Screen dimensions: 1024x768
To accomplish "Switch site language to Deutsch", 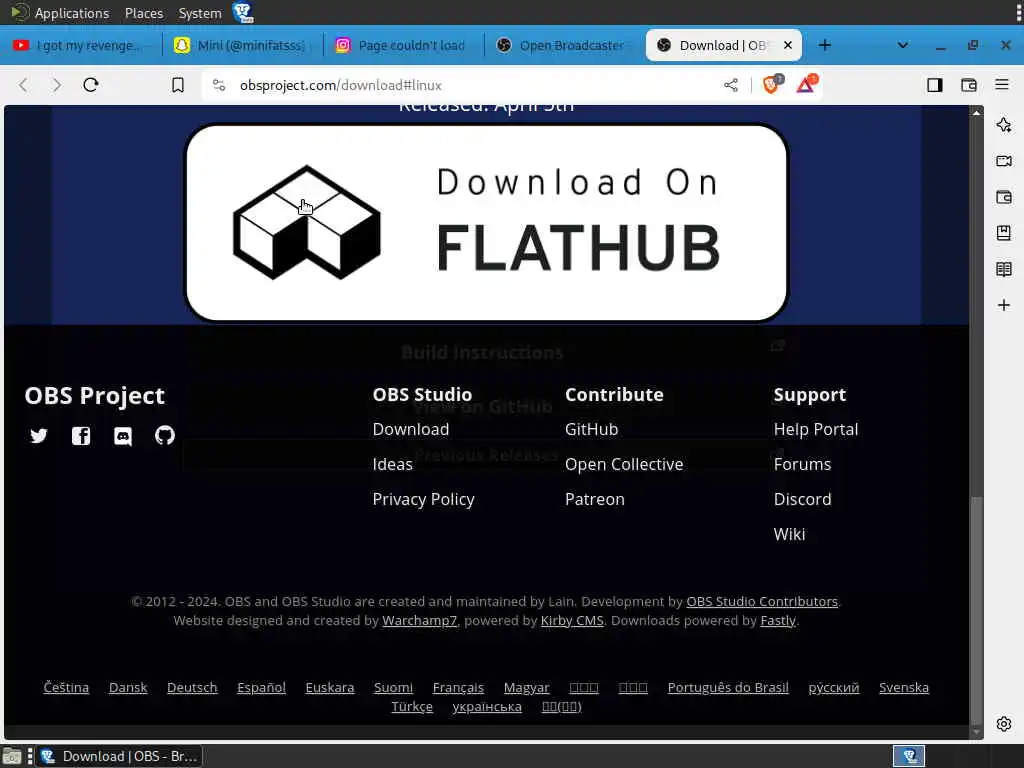I will click(192, 688).
